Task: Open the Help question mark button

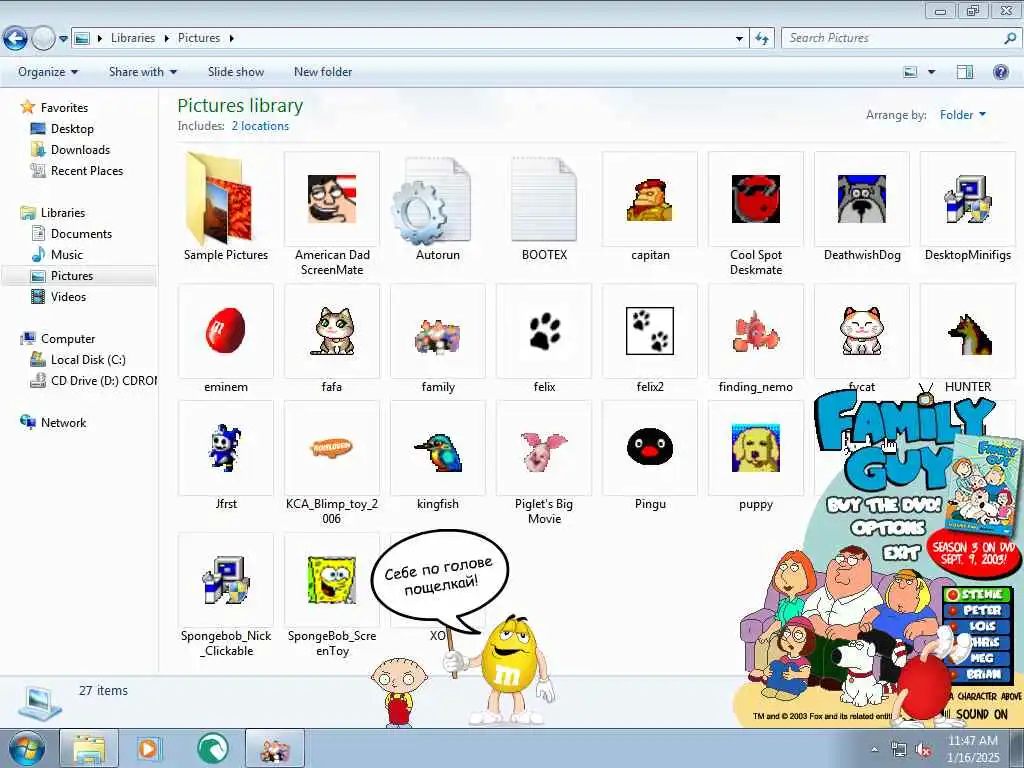Action: coord(1000,72)
